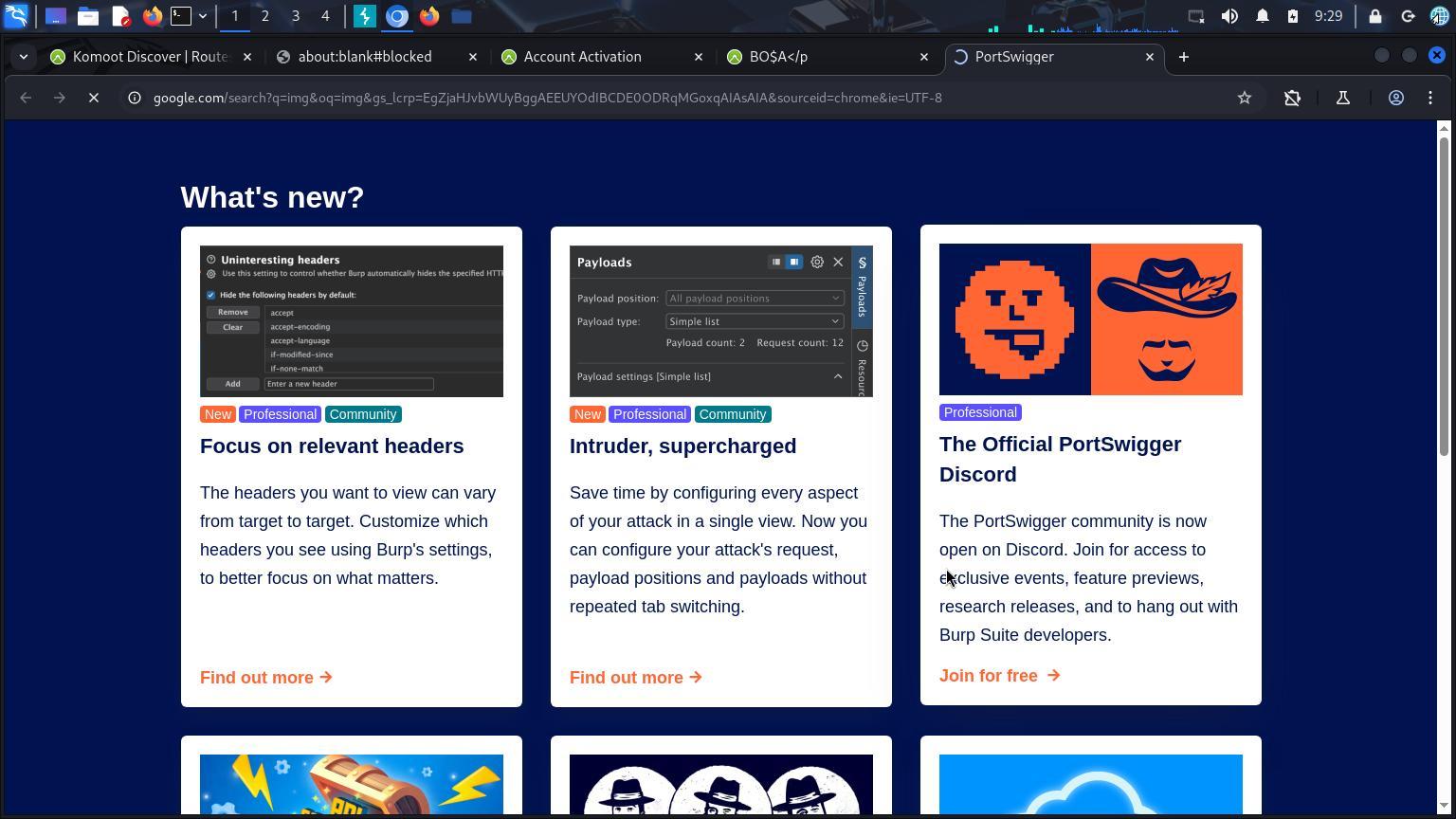Click the 'What's new?' heading
The height and width of the screenshot is (819, 1456).
point(272,197)
